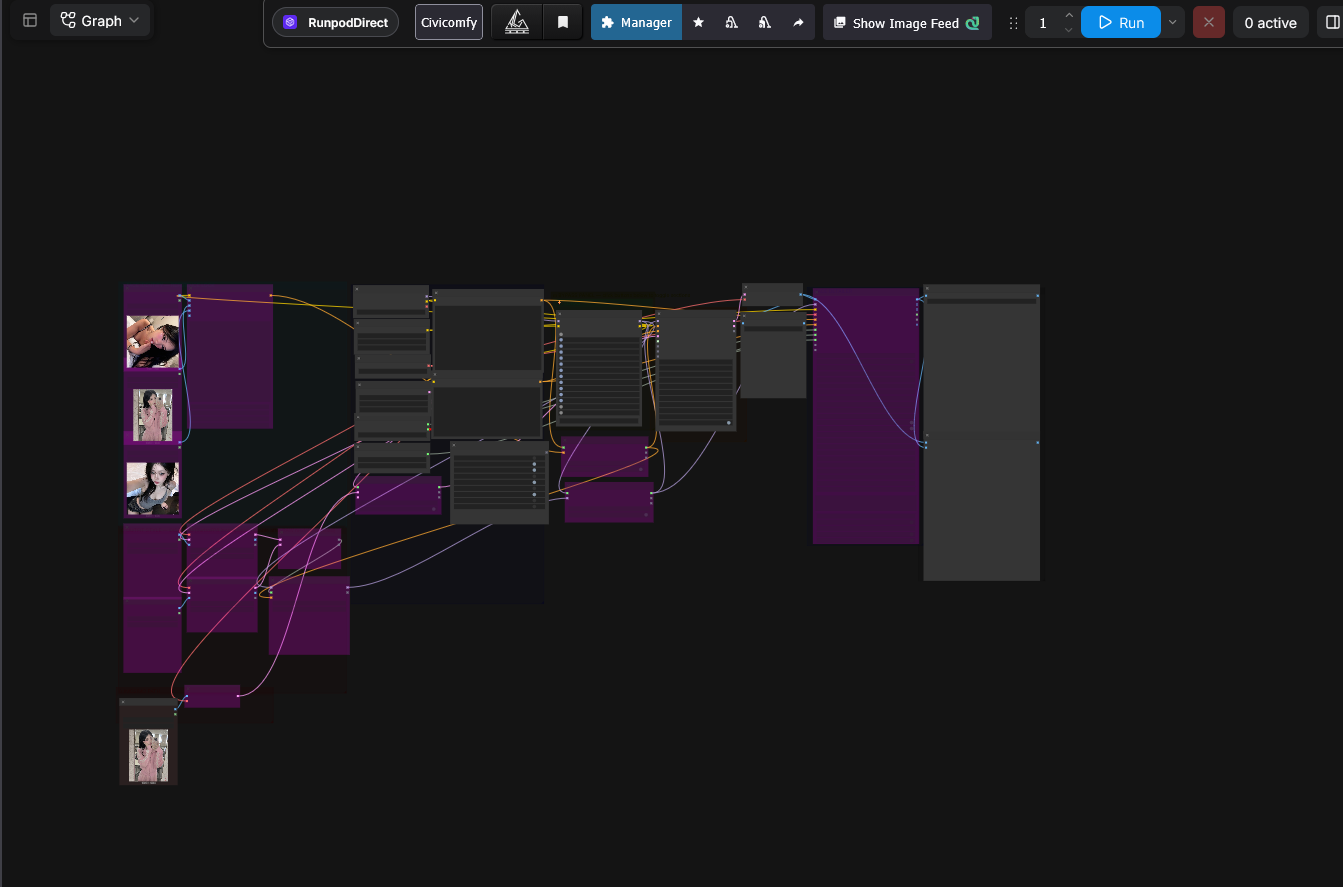Click the 0 active jobs indicator

click(1270, 22)
